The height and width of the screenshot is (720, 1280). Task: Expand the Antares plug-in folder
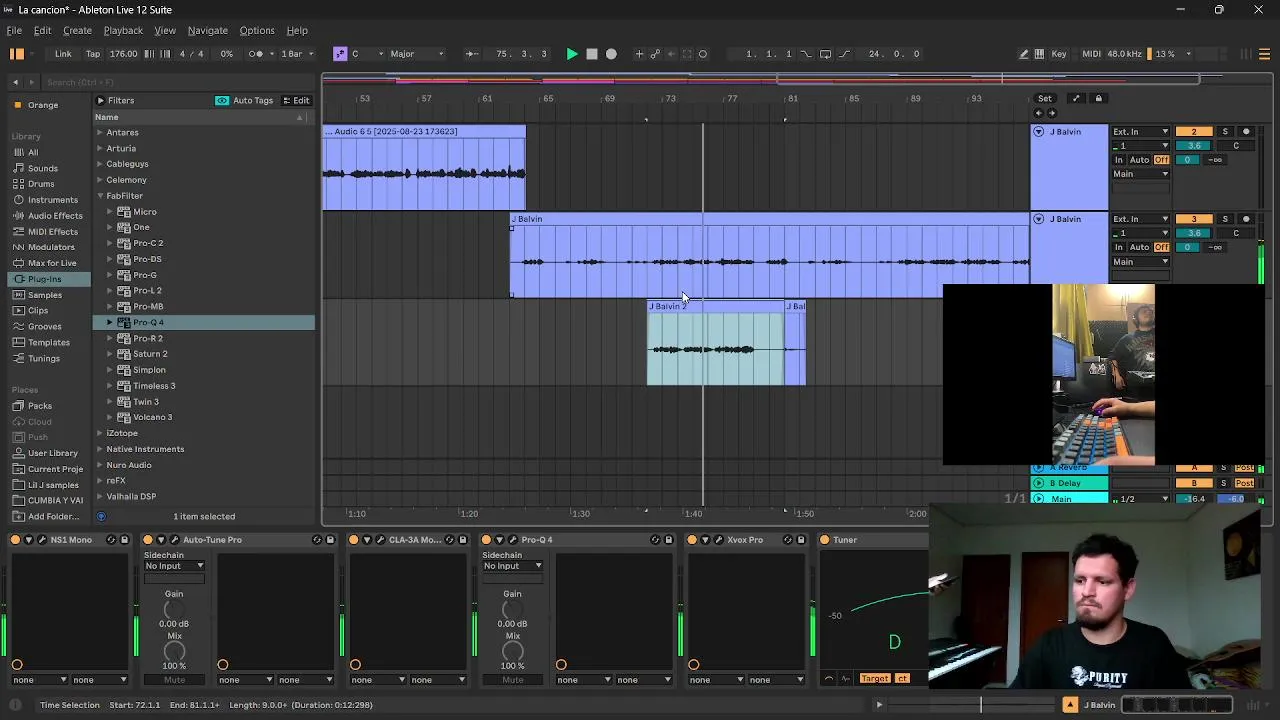[x=100, y=132]
